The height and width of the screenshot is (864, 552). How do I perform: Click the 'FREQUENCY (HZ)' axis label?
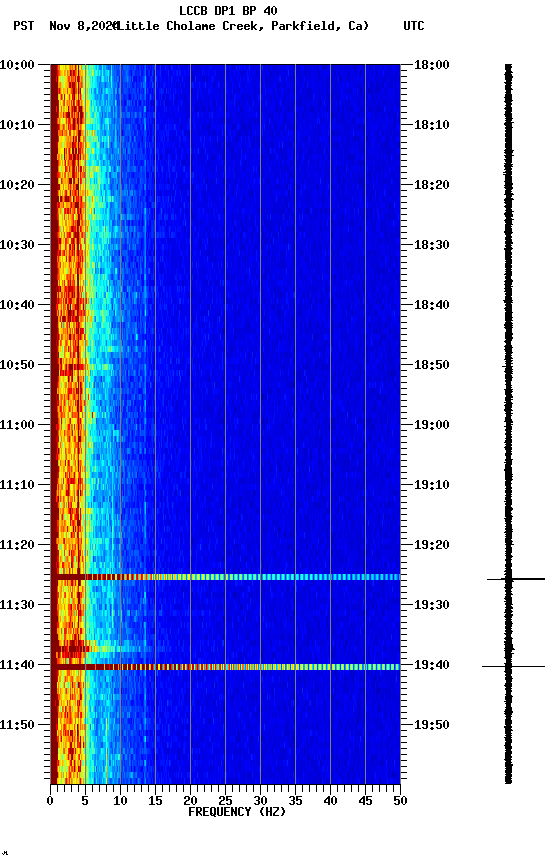click(x=237, y=812)
